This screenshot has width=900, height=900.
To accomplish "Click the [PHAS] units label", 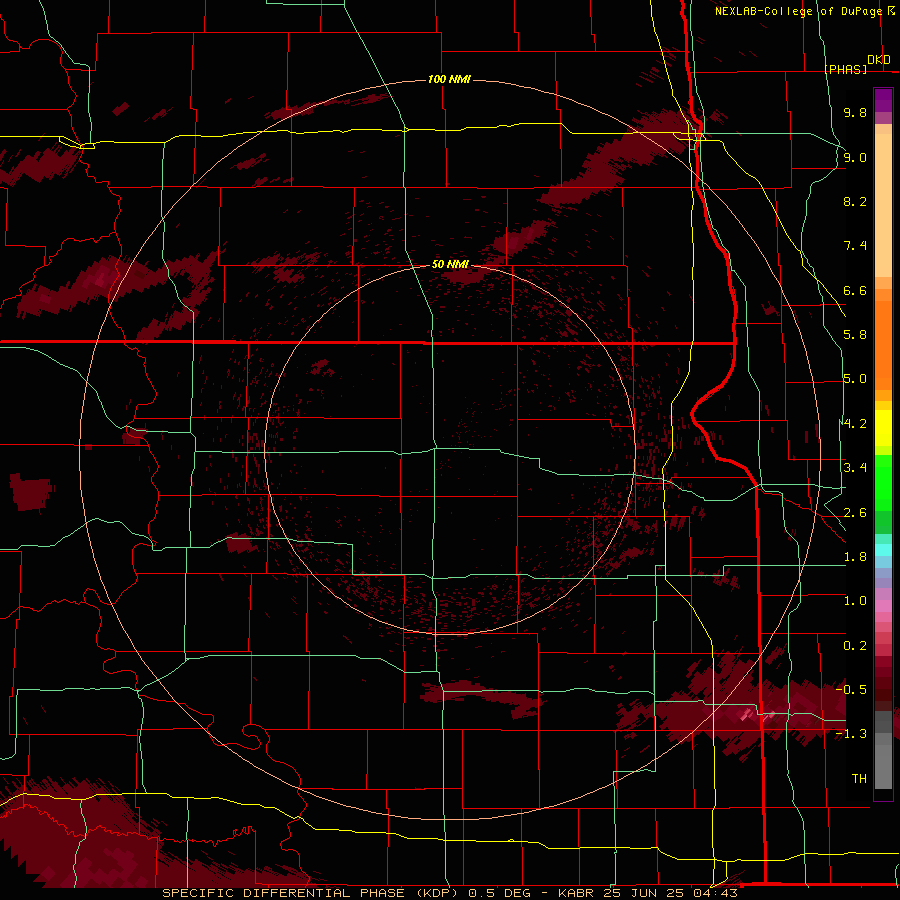I will tap(846, 69).
